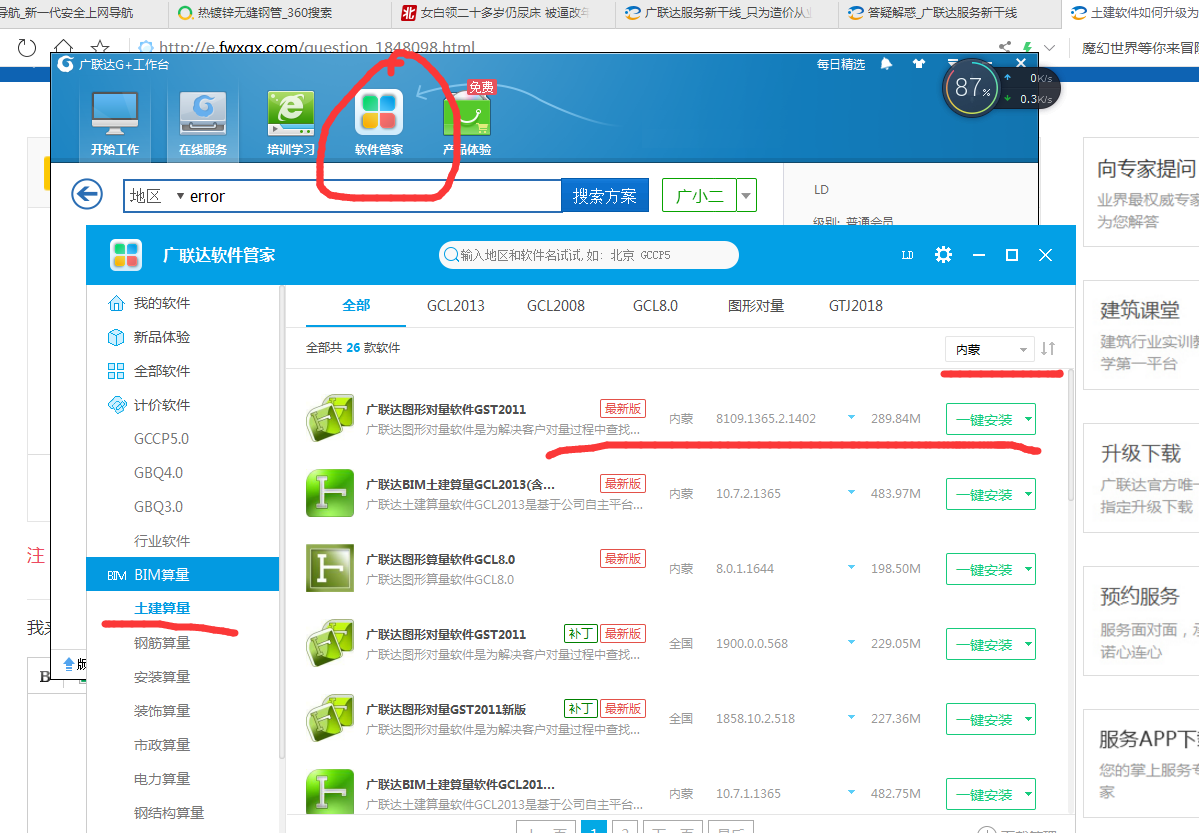Screen dimensions: 1199x833
Task: Select 装饰算量 in sidebar
Action: (x=162, y=711)
